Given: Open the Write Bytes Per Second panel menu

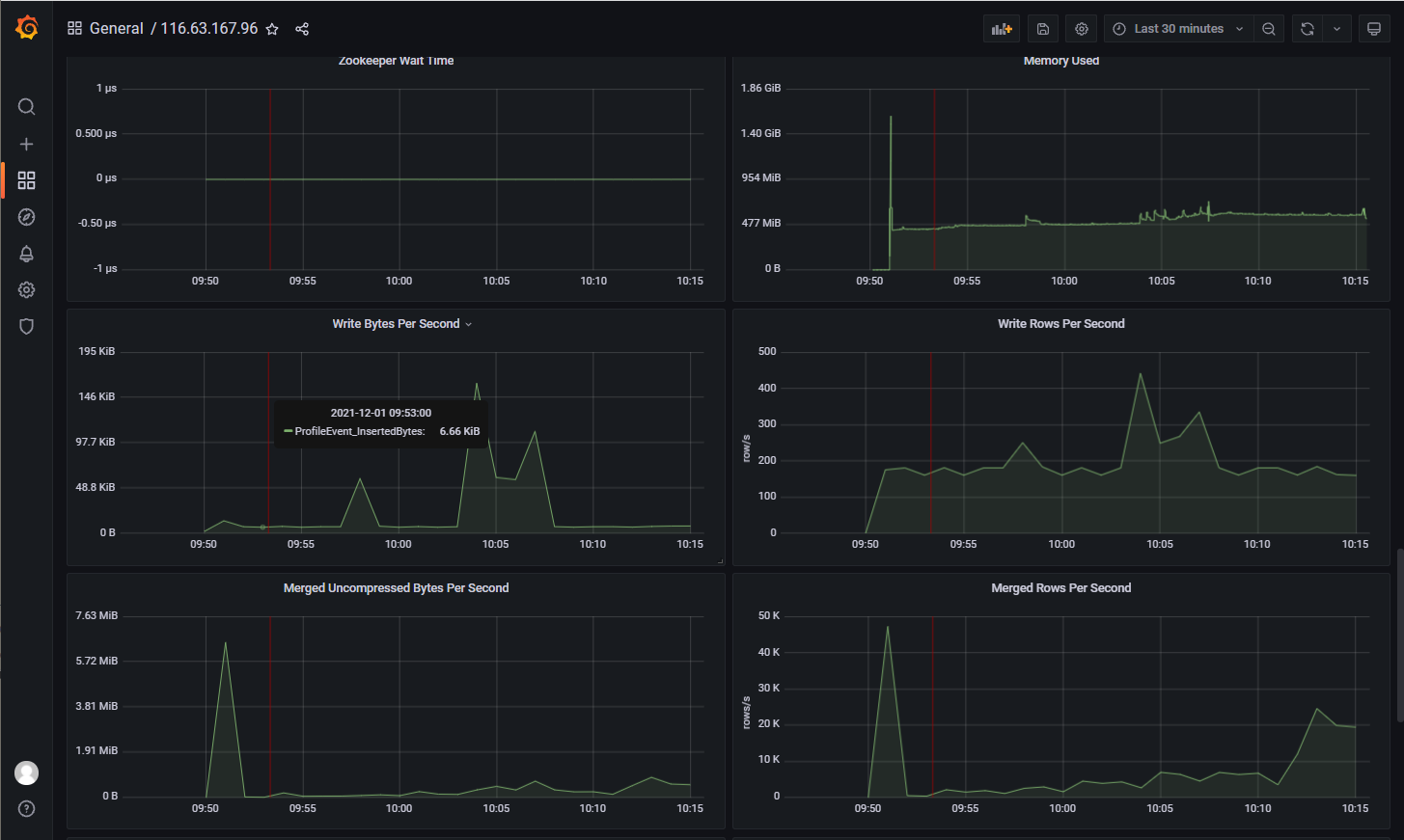Looking at the screenshot, I should (469, 324).
